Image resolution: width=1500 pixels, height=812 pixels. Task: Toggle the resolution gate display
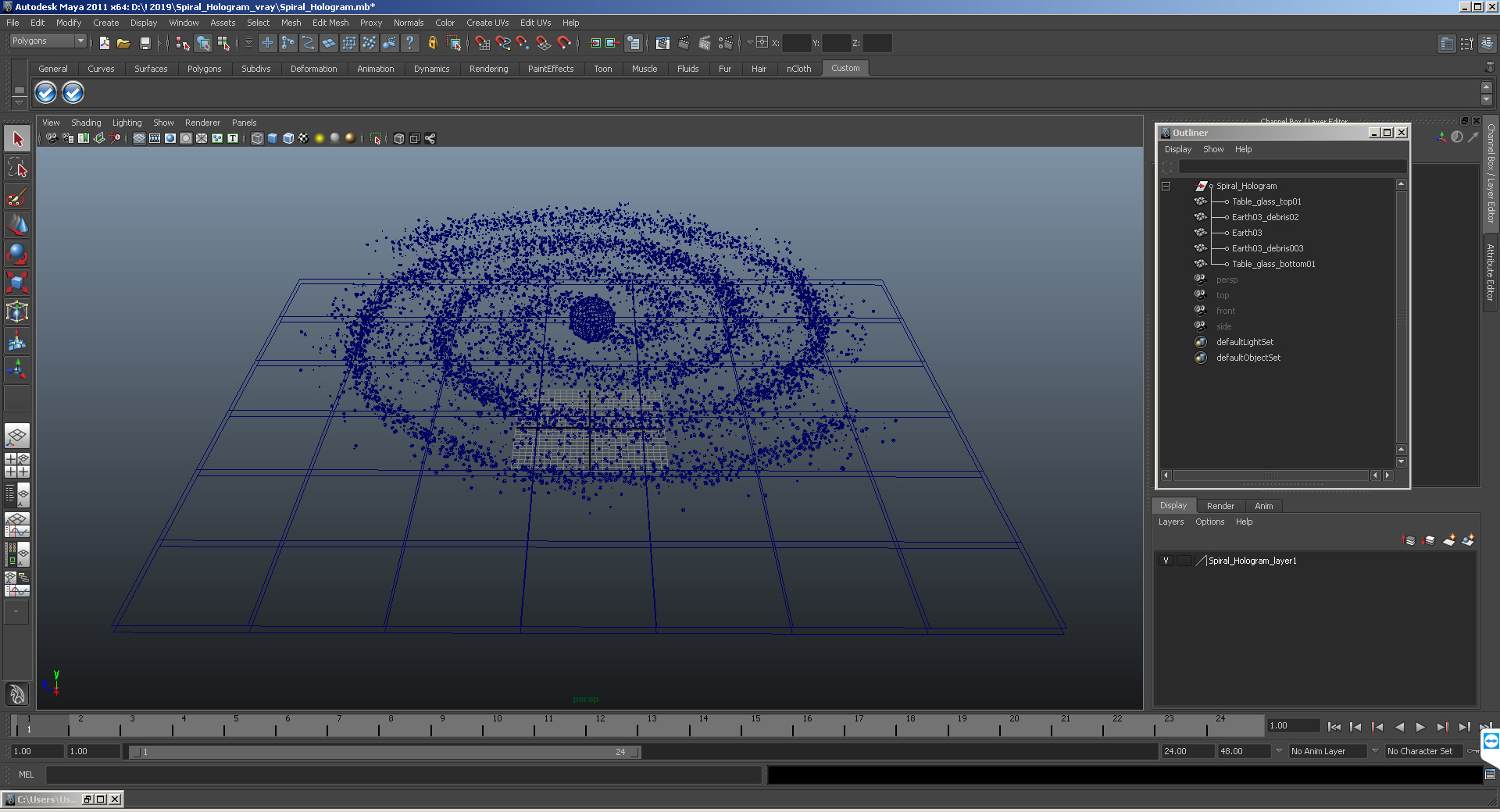(x=170, y=138)
